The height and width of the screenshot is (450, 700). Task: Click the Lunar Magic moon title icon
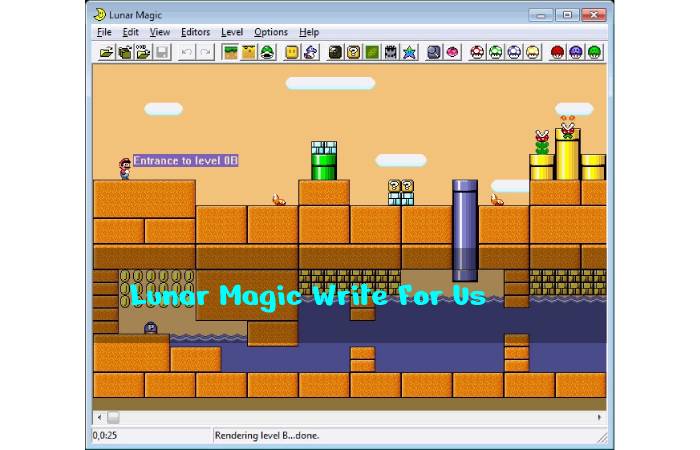click(100, 15)
